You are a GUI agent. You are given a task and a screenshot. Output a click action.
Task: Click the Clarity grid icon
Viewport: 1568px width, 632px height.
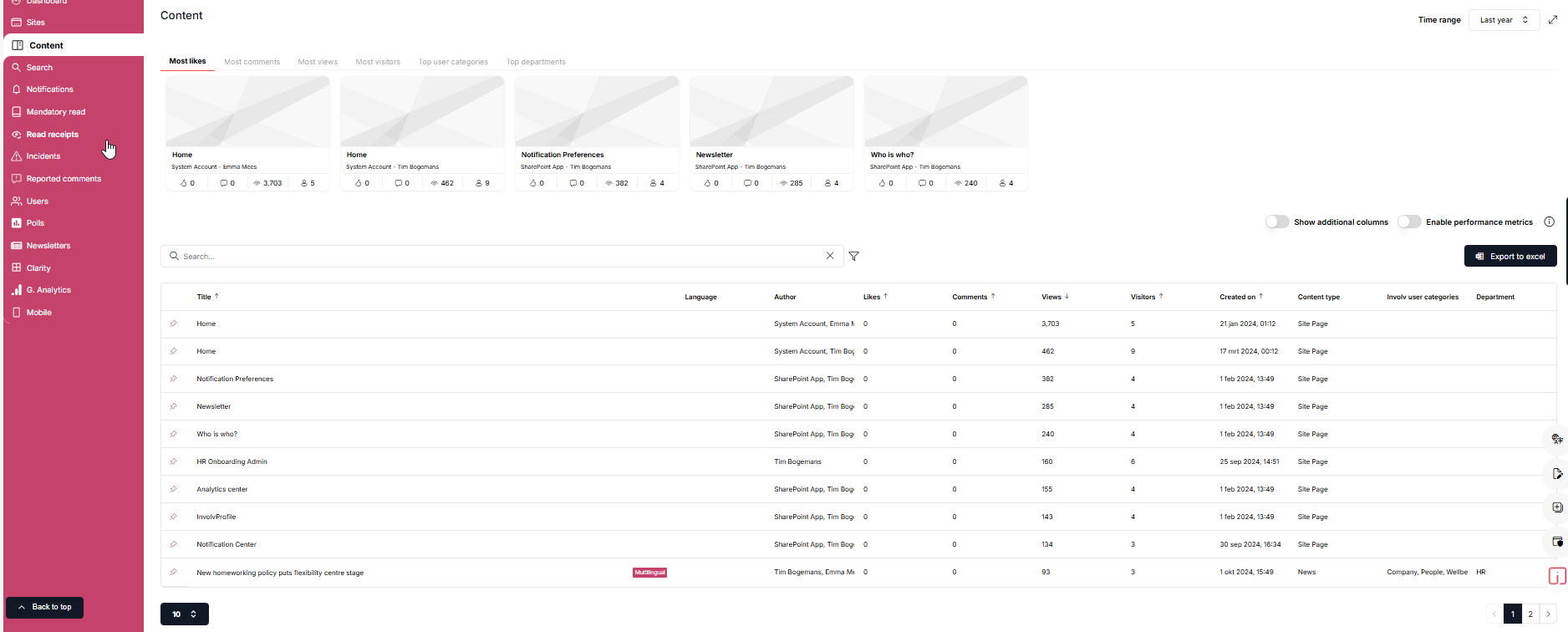click(17, 268)
